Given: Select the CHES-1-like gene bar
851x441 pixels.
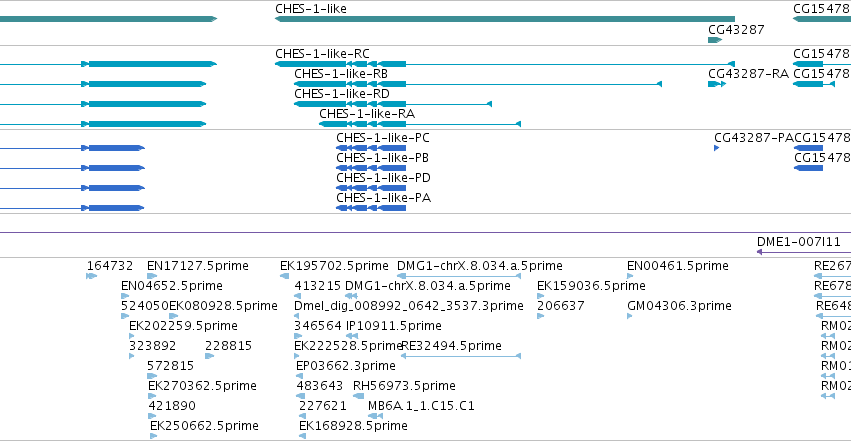Looking at the screenshot, I should tap(505, 19).
